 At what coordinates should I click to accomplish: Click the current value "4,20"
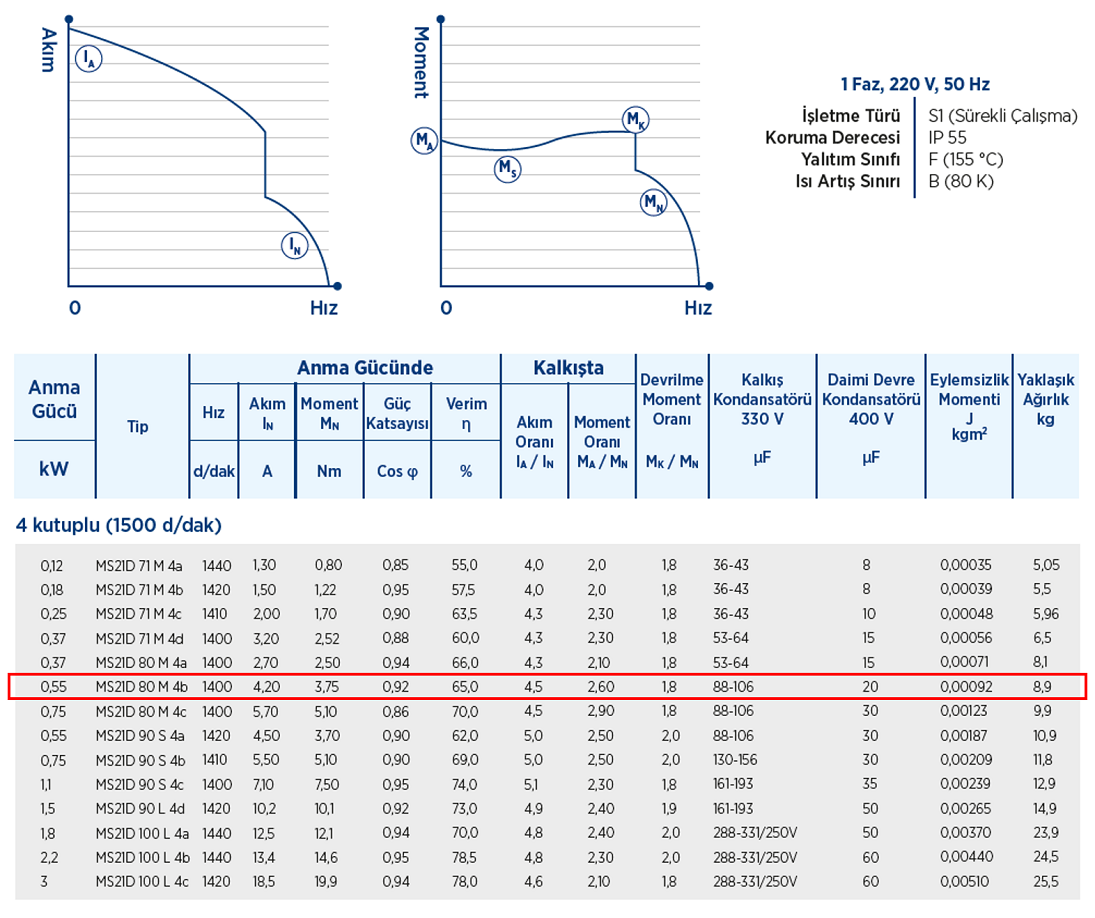[x=266, y=687]
